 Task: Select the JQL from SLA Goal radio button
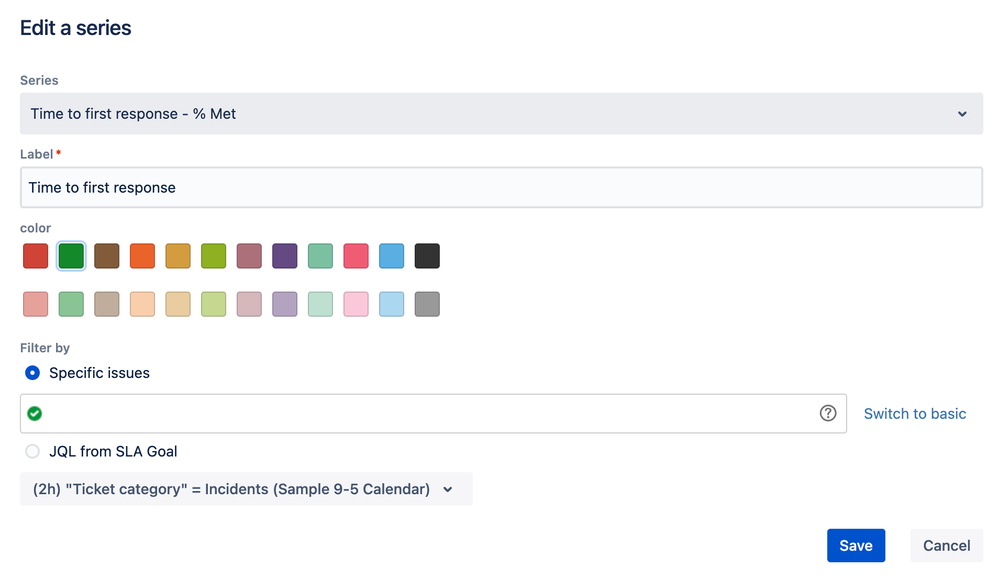point(32,451)
